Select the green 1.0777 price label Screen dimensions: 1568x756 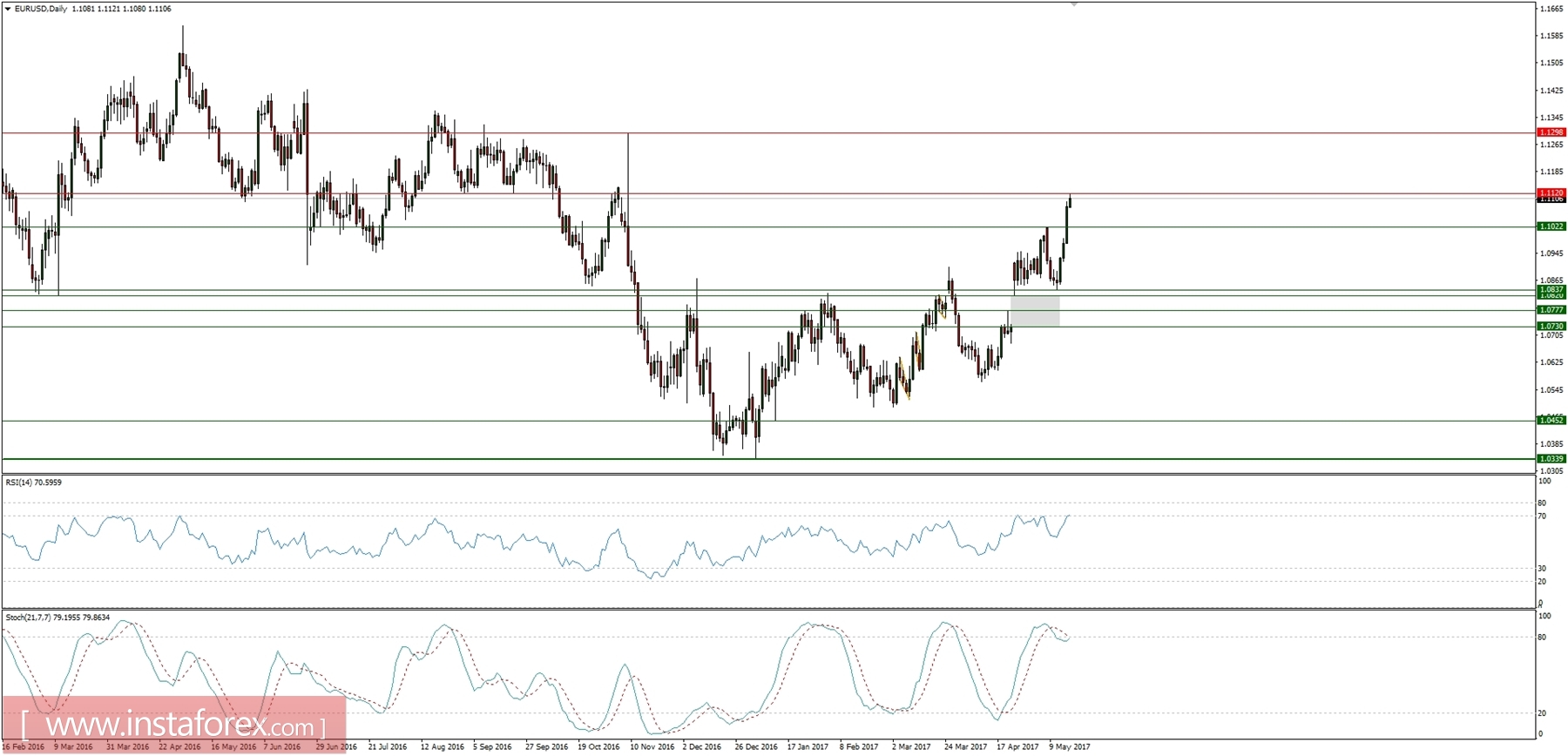[1551, 310]
